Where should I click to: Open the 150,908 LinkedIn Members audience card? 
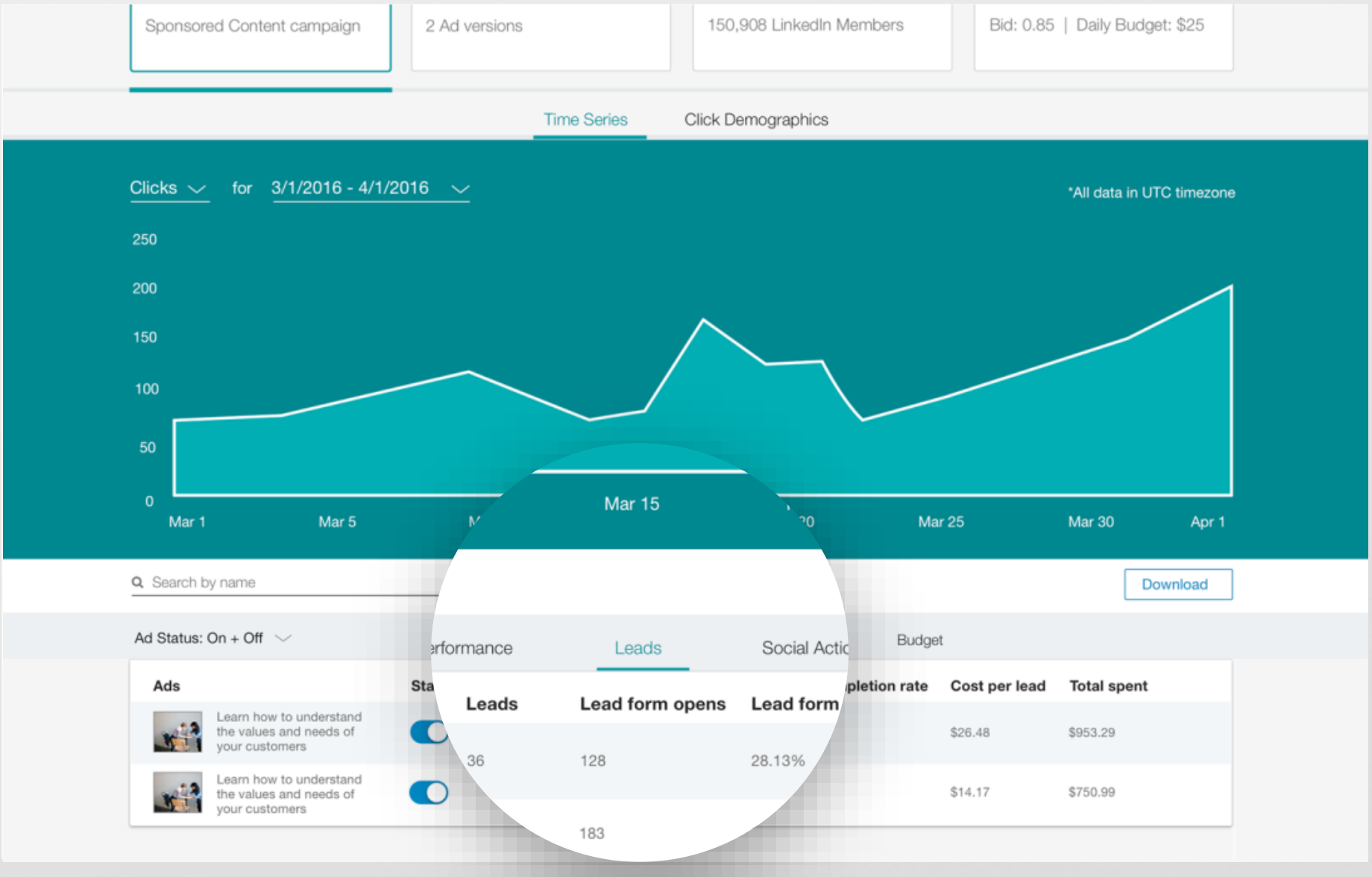tap(822, 36)
